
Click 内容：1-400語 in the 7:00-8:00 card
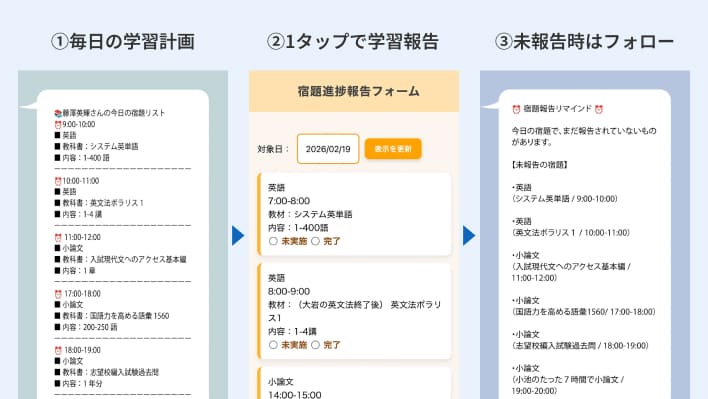[x=298, y=228]
